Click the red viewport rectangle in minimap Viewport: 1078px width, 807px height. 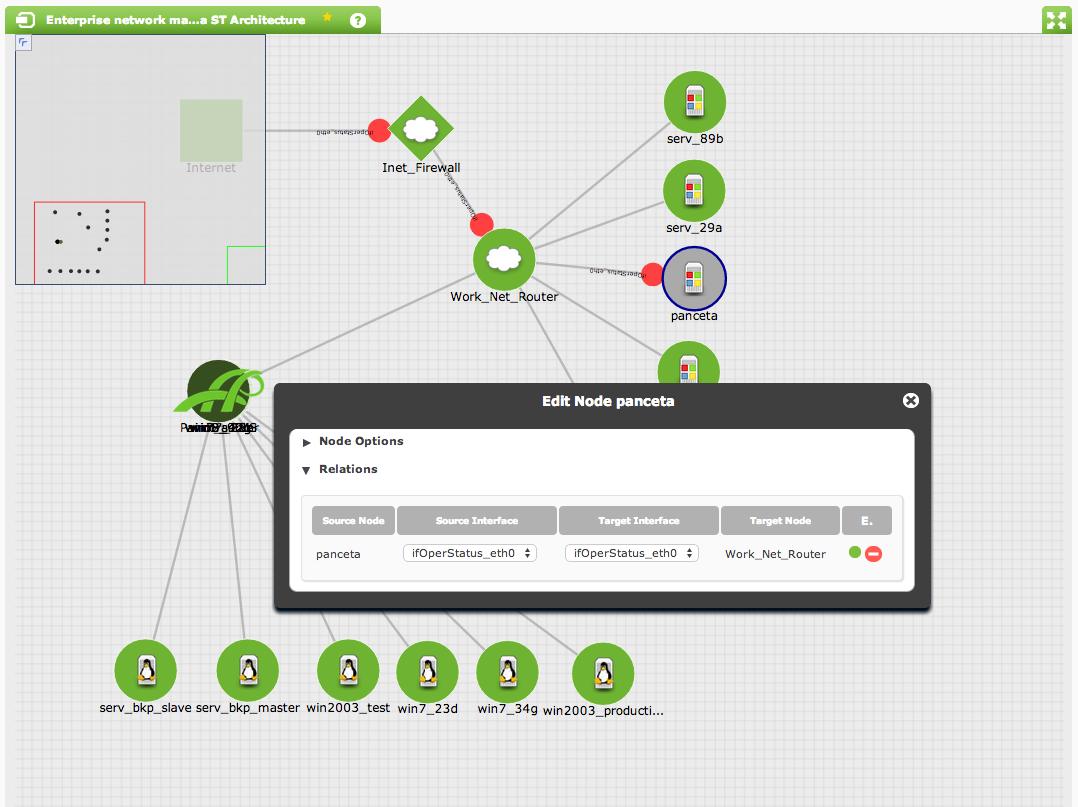click(x=89, y=243)
